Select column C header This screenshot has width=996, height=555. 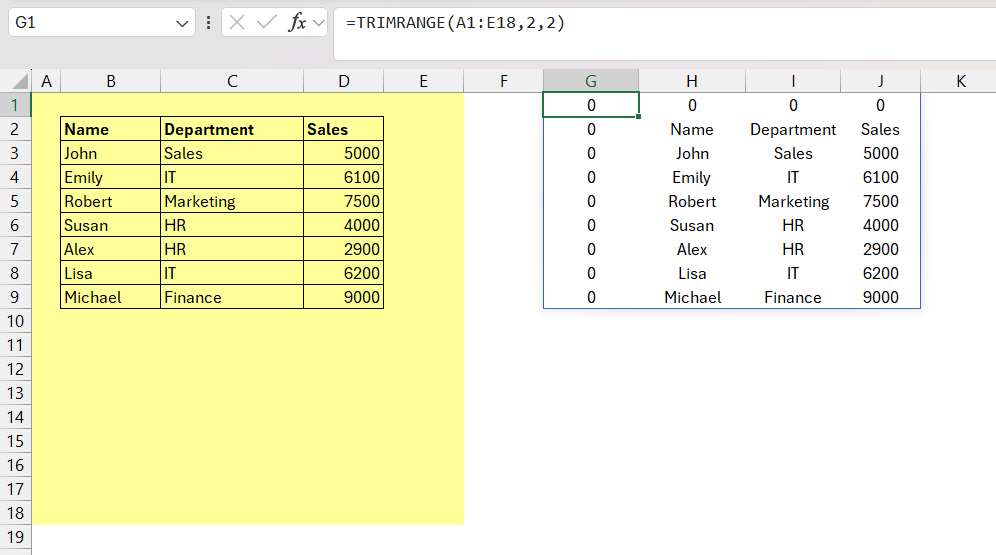(232, 81)
